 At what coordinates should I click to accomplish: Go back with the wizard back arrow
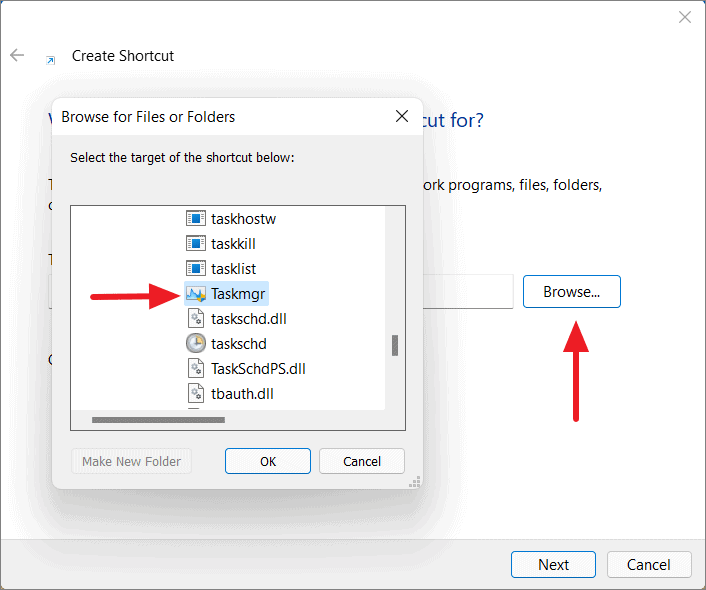click(x=17, y=55)
